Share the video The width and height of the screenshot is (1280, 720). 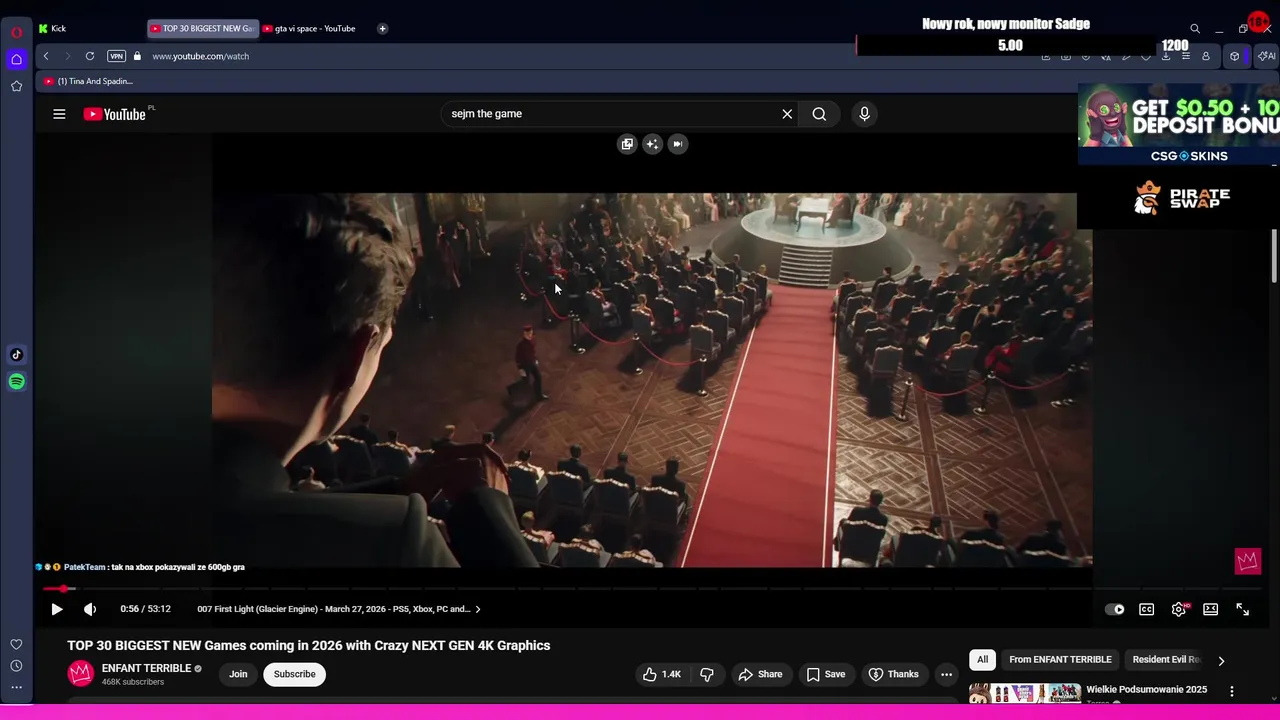click(760, 674)
